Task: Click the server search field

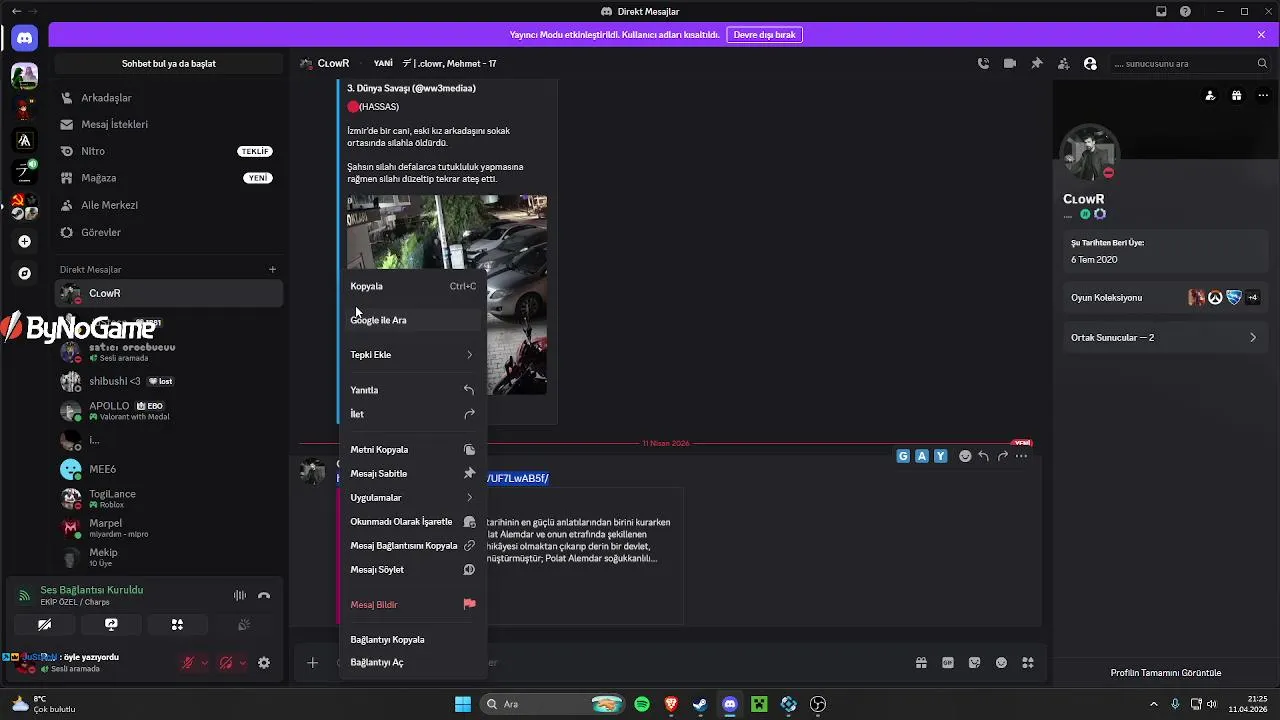Action: (x=1190, y=63)
